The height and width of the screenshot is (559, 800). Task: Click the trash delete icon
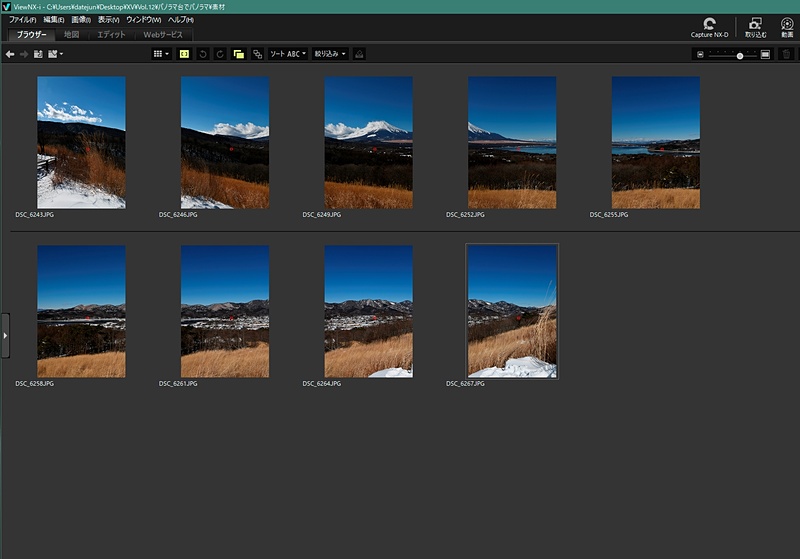787,54
